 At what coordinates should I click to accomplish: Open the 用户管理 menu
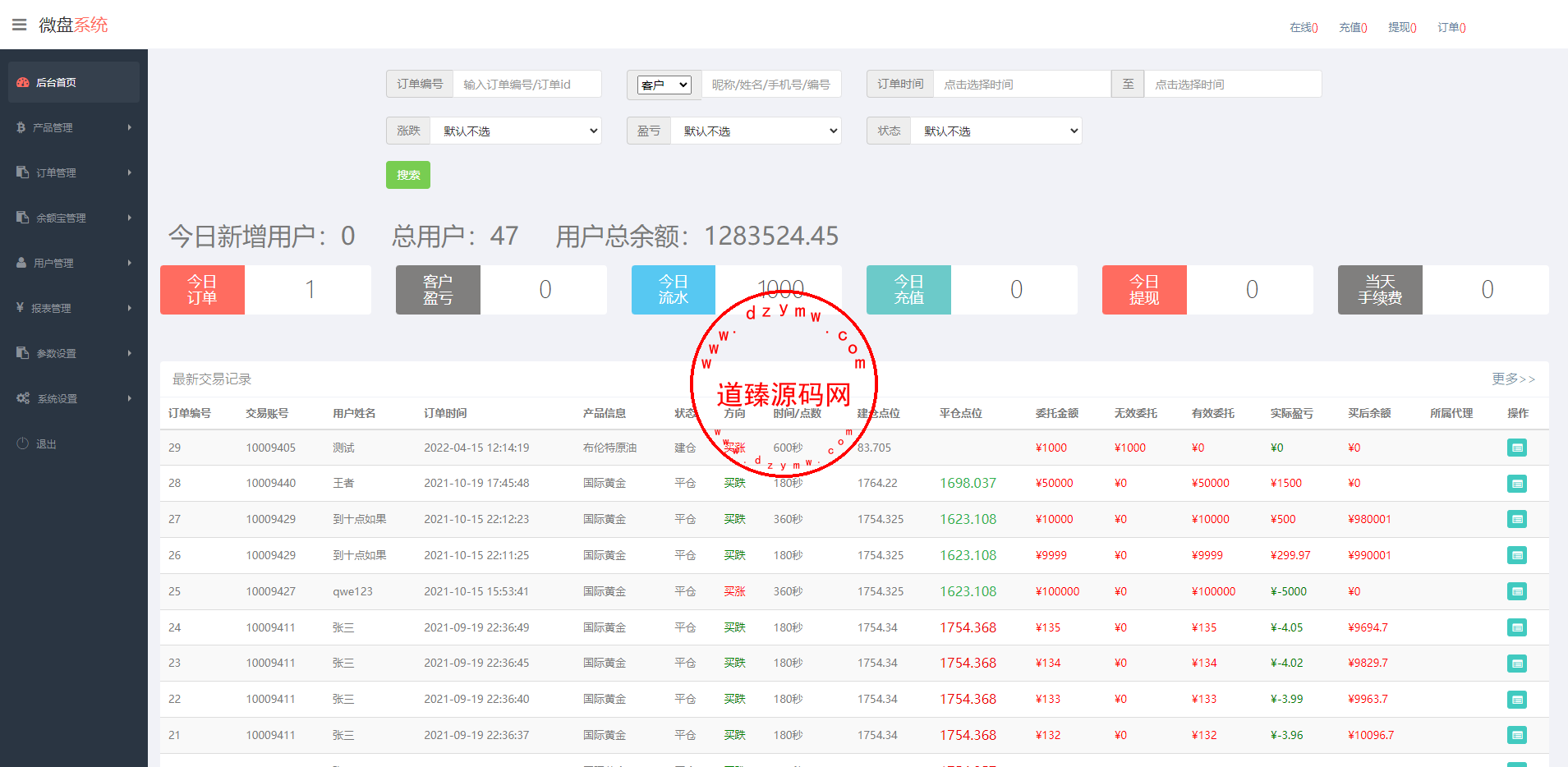[74, 263]
